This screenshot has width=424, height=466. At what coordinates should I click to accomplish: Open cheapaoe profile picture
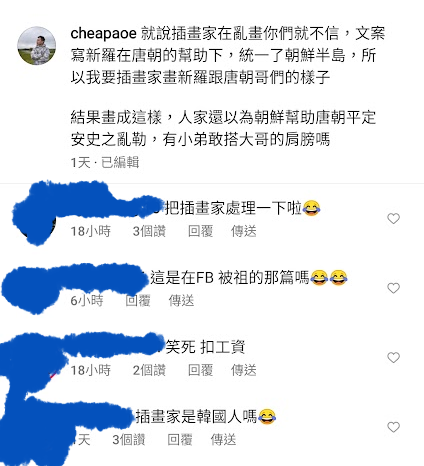tap(37, 46)
